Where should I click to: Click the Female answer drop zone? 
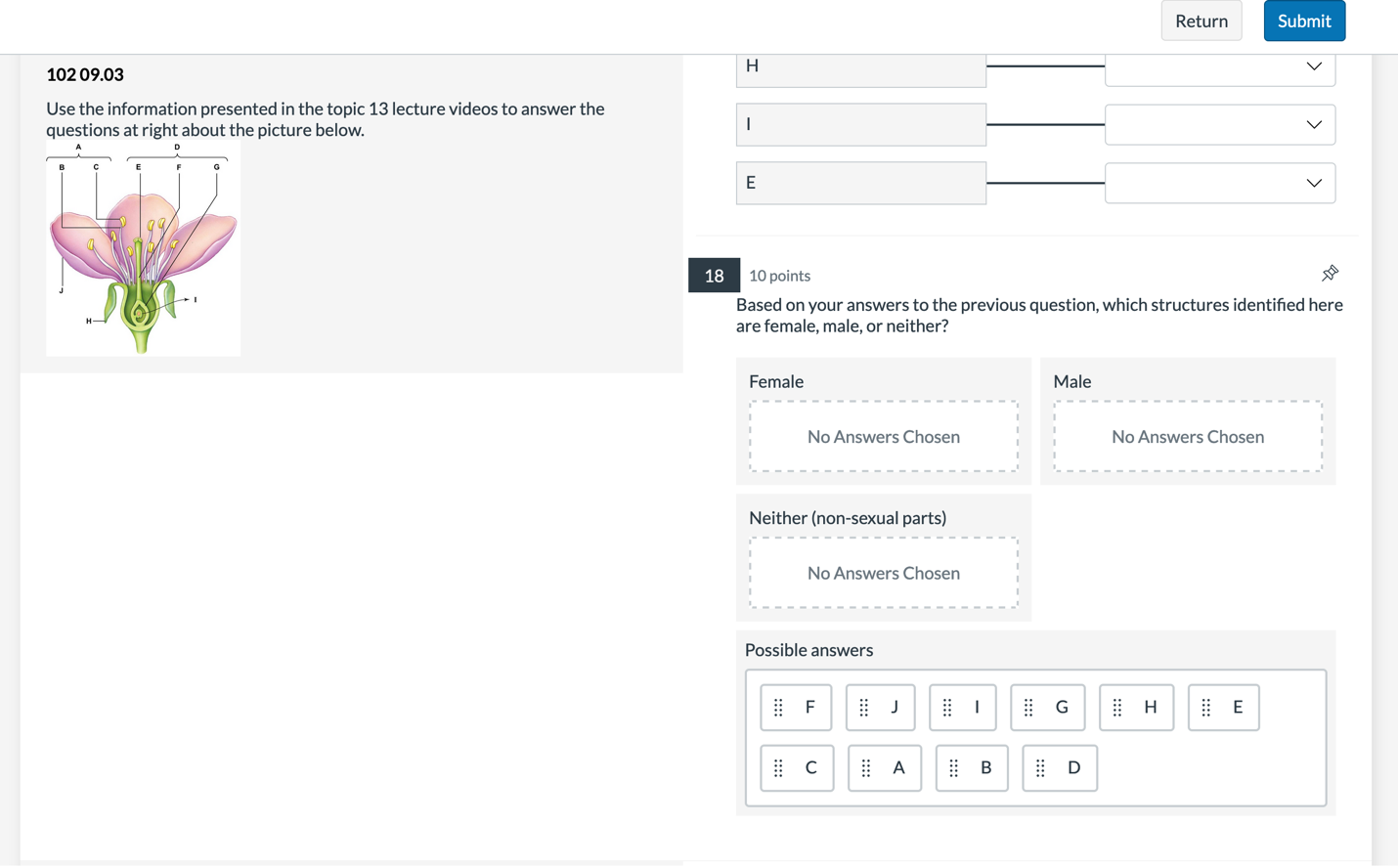point(883,437)
